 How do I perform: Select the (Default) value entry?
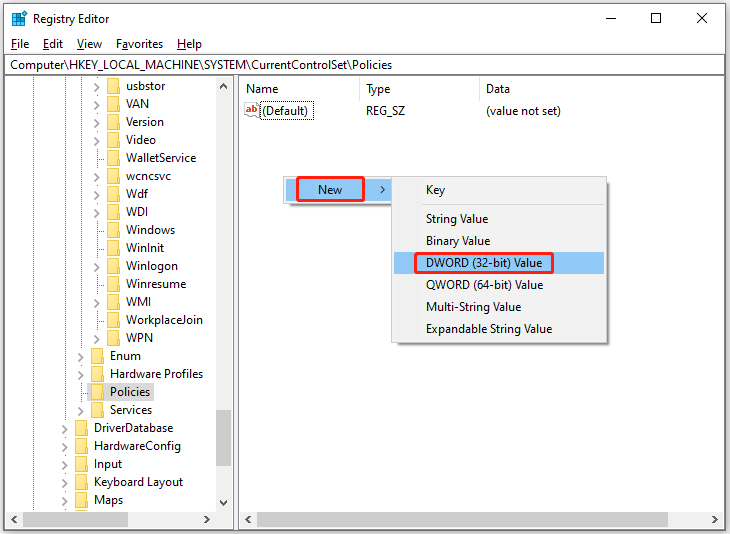tap(287, 111)
